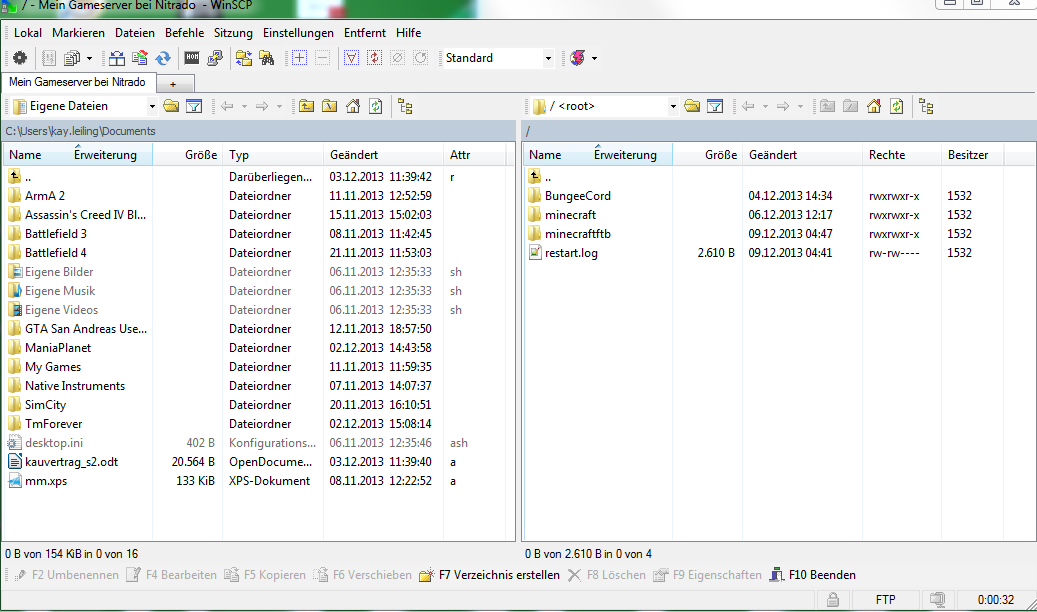This screenshot has width=1037, height=612.
Task: Go to root directory icon in local panel
Action: [x=329, y=106]
